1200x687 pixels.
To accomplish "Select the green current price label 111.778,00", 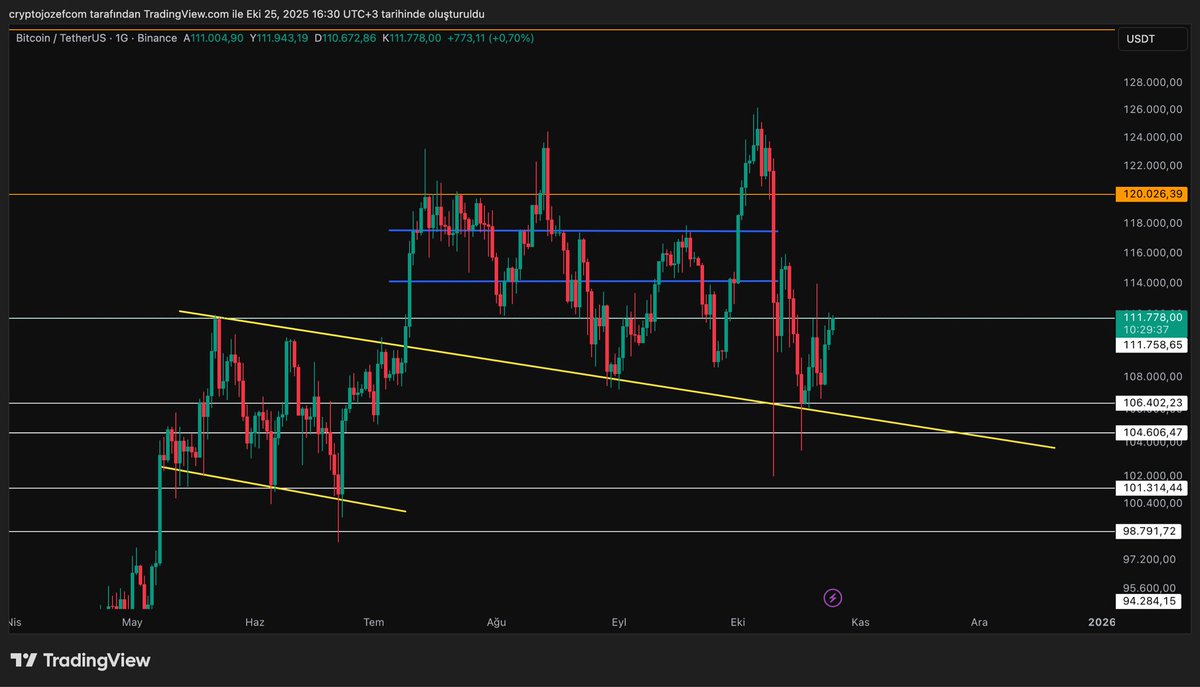I will [x=1152, y=316].
